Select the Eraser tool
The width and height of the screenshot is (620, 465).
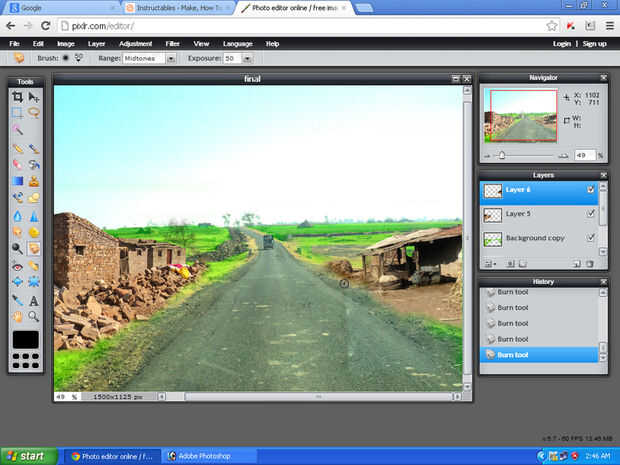coord(17,164)
